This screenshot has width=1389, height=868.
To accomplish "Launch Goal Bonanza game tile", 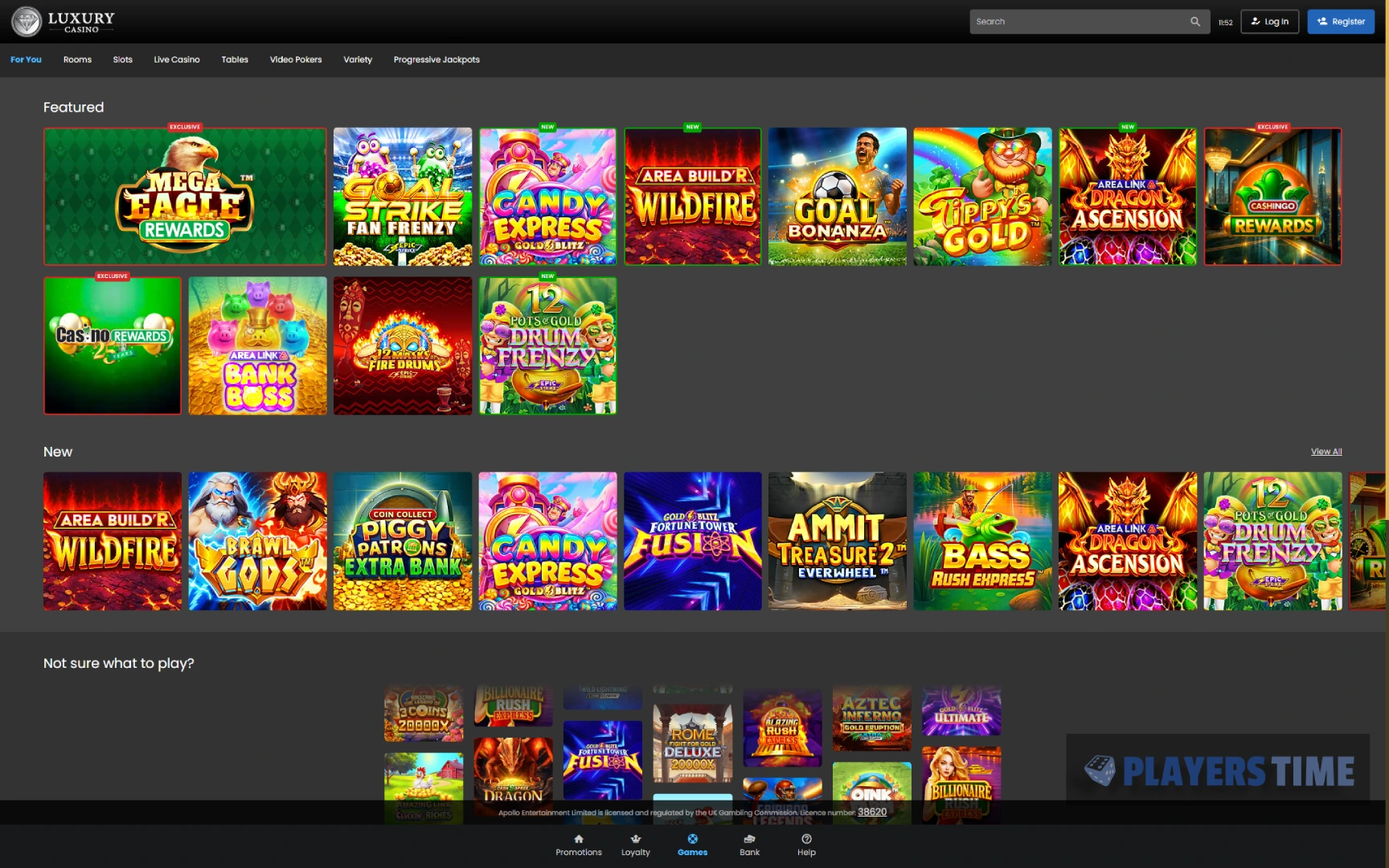I will tap(838, 196).
